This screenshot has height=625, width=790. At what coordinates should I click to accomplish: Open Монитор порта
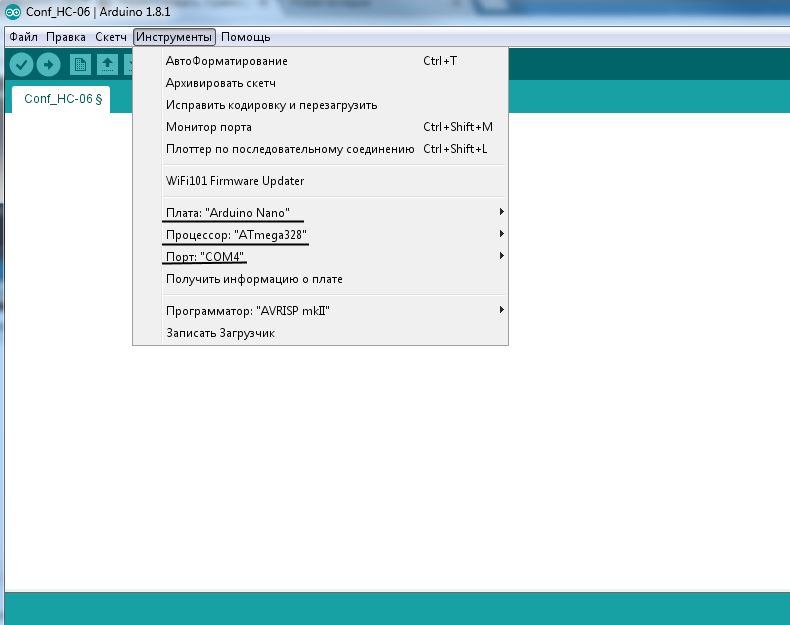click(320, 127)
